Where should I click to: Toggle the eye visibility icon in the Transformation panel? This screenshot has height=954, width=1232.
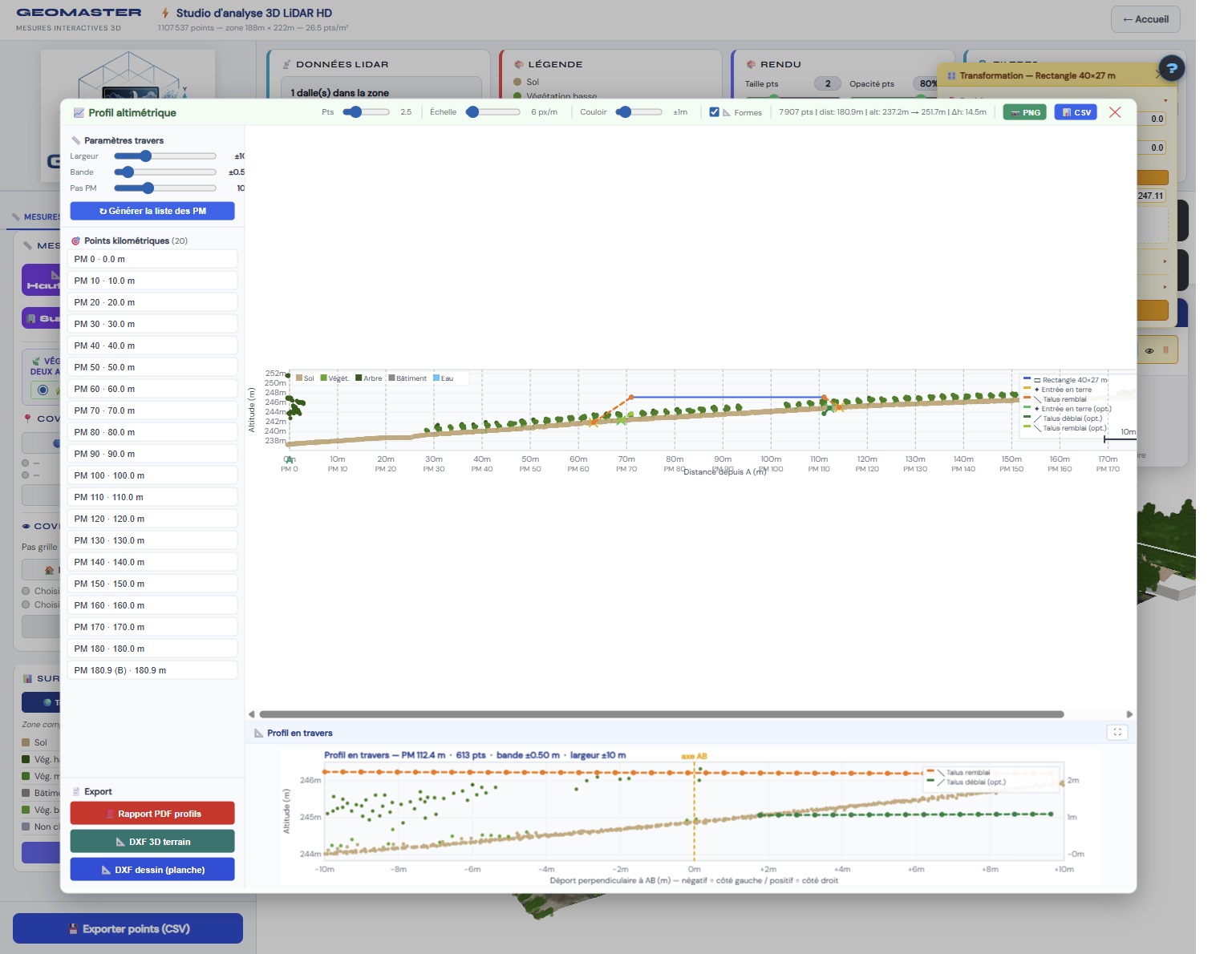click(1149, 350)
